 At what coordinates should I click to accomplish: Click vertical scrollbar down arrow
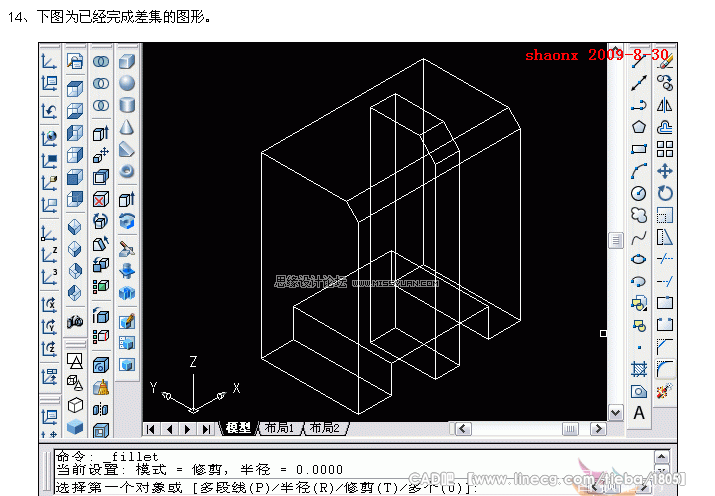(616, 413)
